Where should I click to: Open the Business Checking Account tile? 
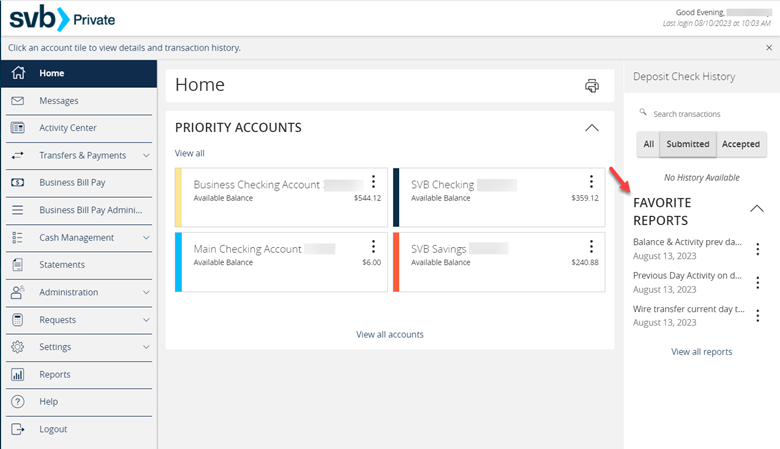pyautogui.click(x=281, y=197)
